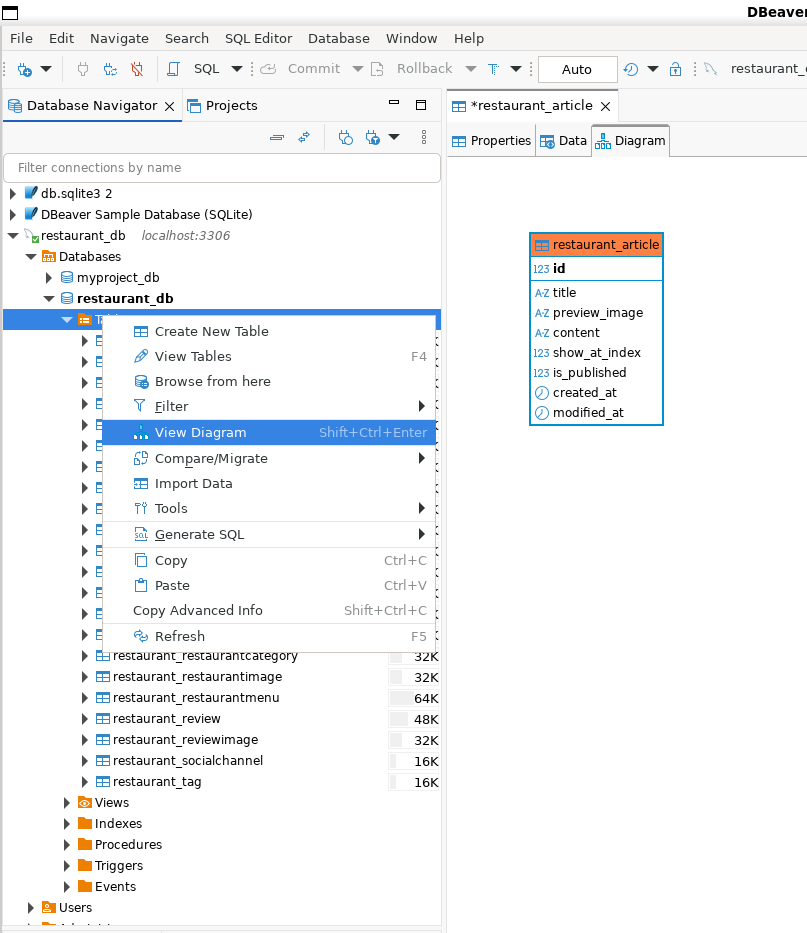Click the Reconnect icon in main toolbar
This screenshot has width=807, height=933.
(110, 70)
